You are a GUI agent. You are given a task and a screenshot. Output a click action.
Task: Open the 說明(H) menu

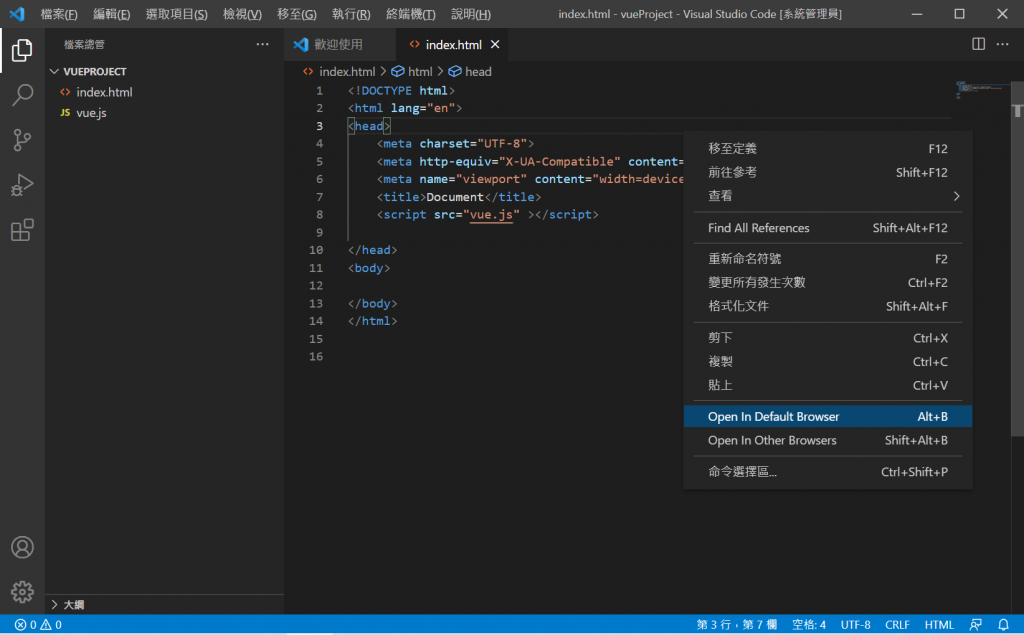[x=471, y=14]
